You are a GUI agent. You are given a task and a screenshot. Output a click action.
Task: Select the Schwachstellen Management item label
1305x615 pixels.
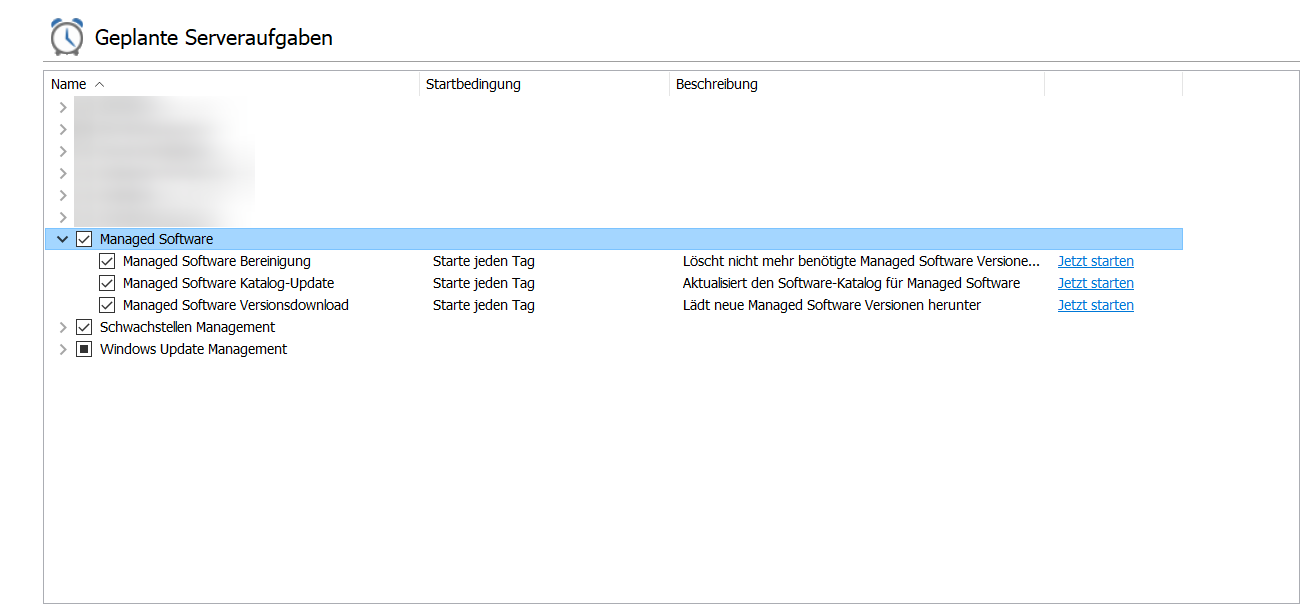coord(187,327)
